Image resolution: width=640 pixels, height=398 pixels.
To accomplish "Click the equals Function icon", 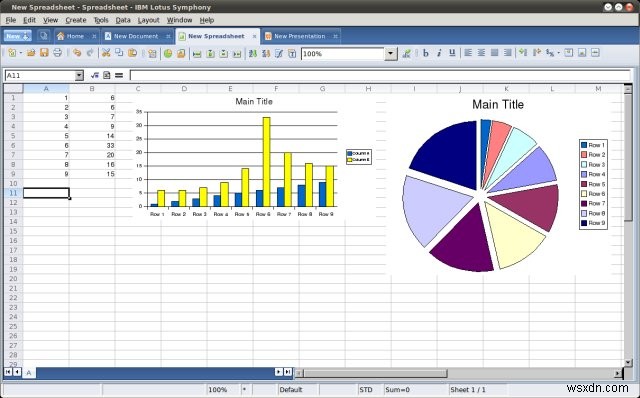I will 119,75.
